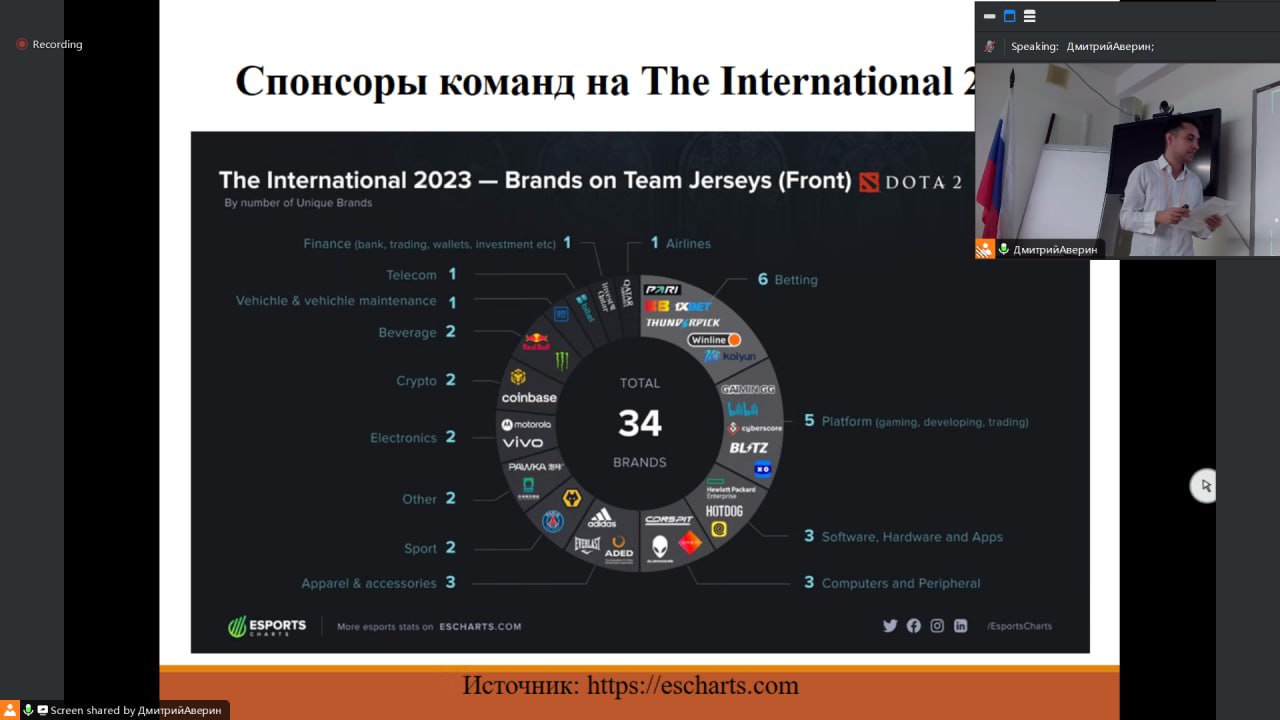The height and width of the screenshot is (720, 1280).
Task: Click the motorola logo in the chart
Action: 526,425
